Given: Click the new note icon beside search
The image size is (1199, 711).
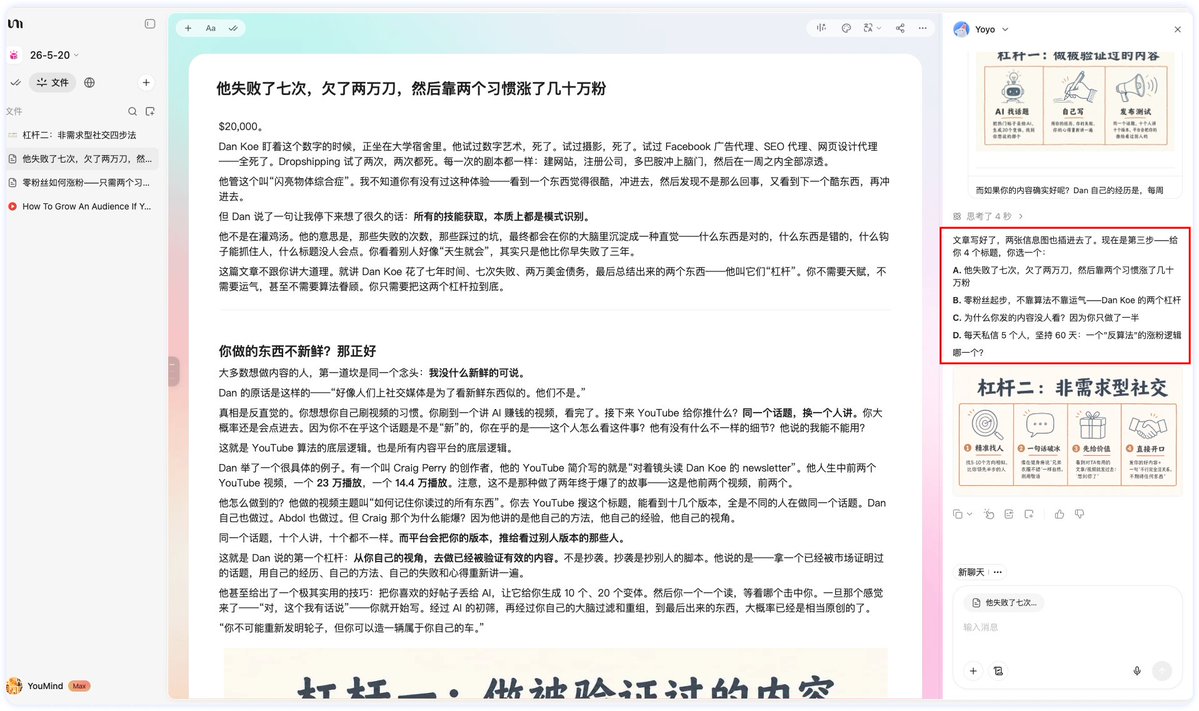Looking at the screenshot, I should click(x=150, y=112).
